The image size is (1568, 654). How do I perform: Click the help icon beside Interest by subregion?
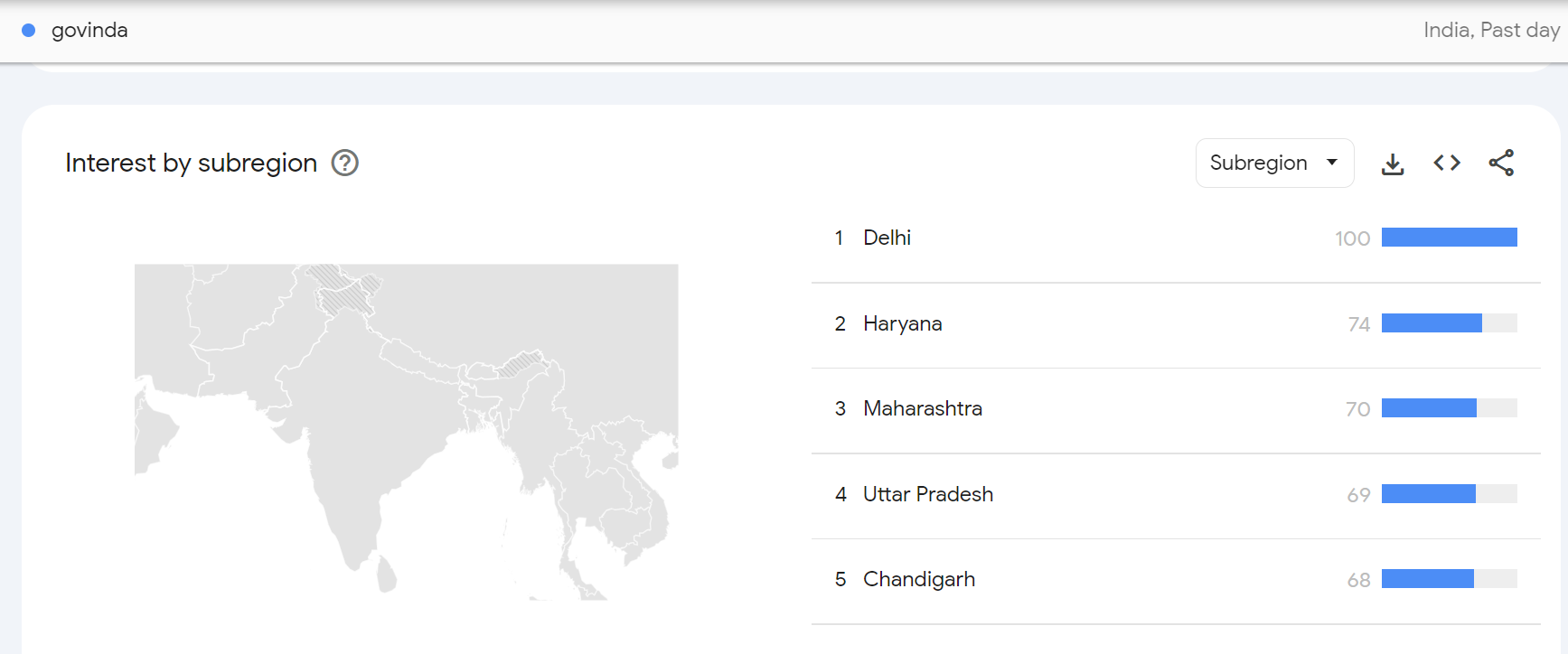pos(345,163)
